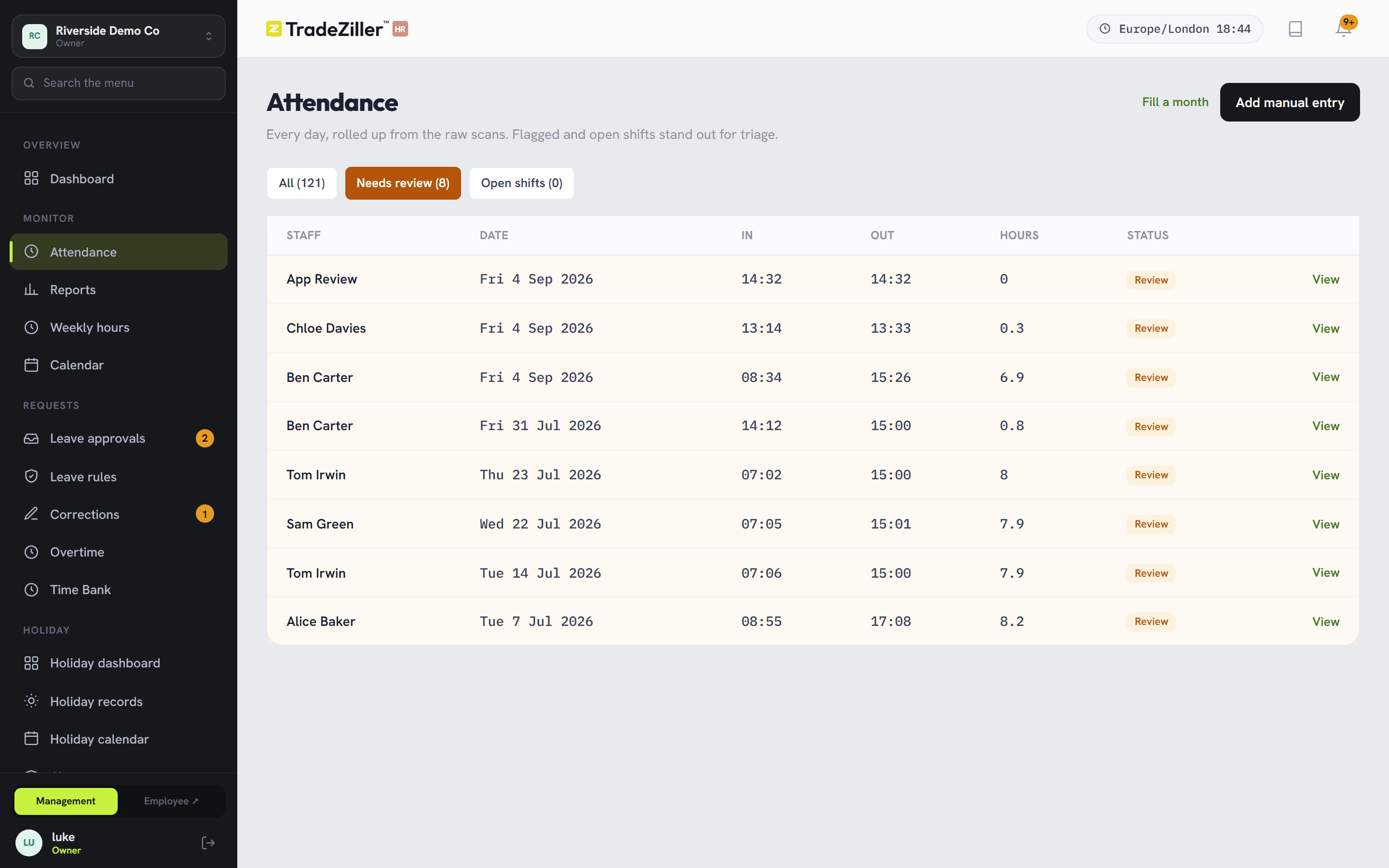Open Time Bank menu item
This screenshot has height=868, width=1389.
(118, 590)
